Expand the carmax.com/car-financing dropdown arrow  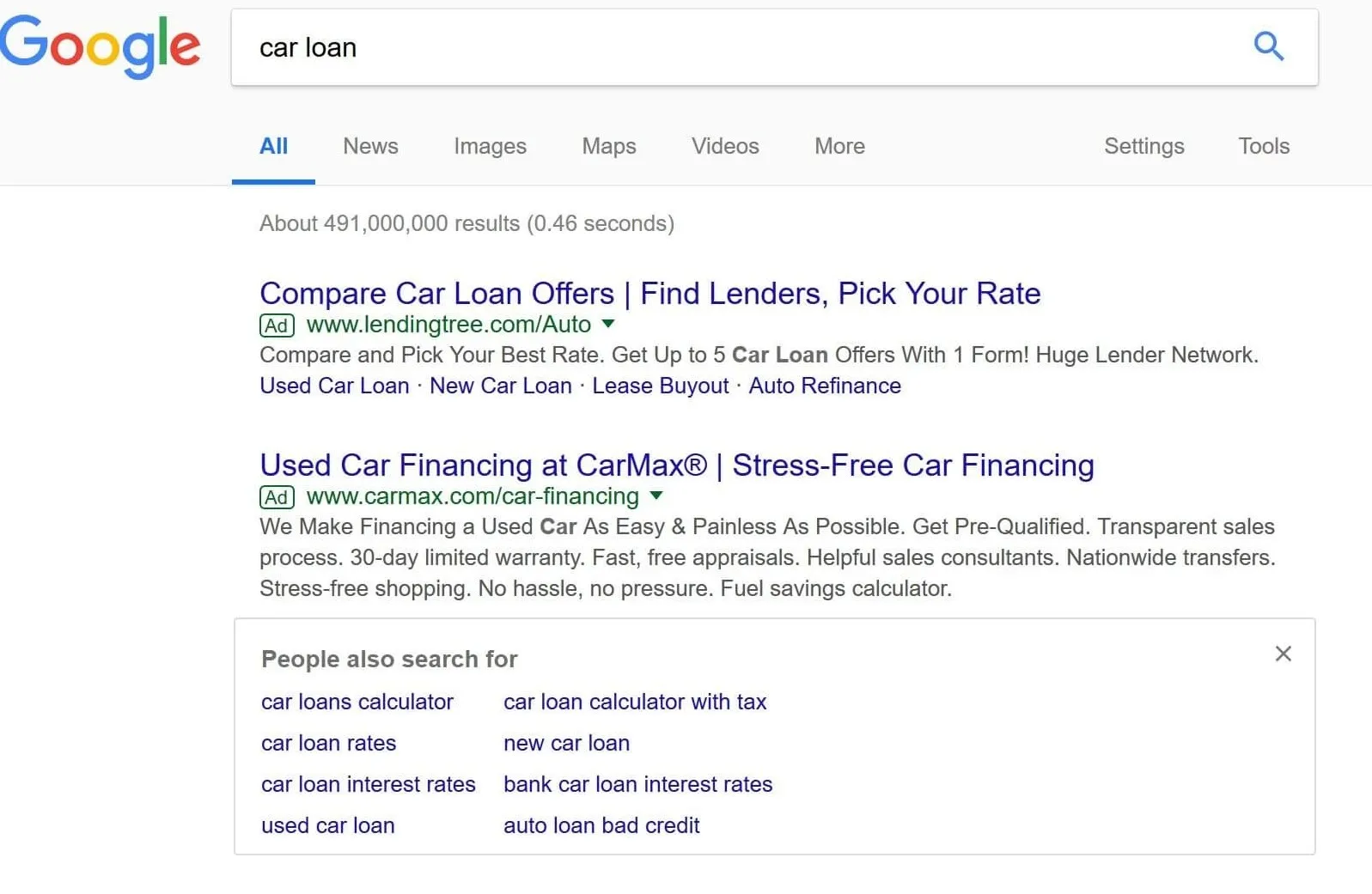(x=656, y=496)
